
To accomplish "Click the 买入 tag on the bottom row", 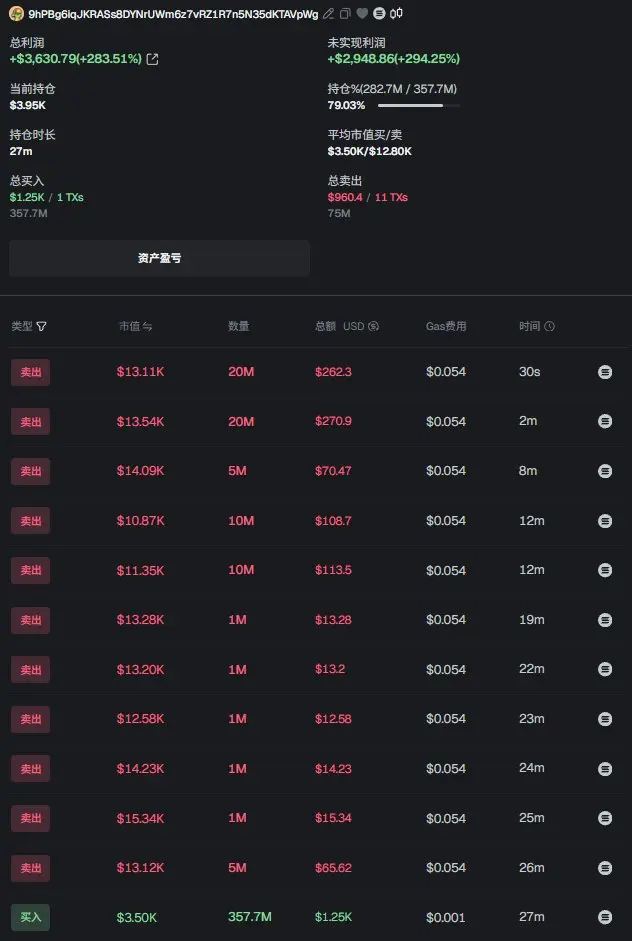I will coord(30,917).
